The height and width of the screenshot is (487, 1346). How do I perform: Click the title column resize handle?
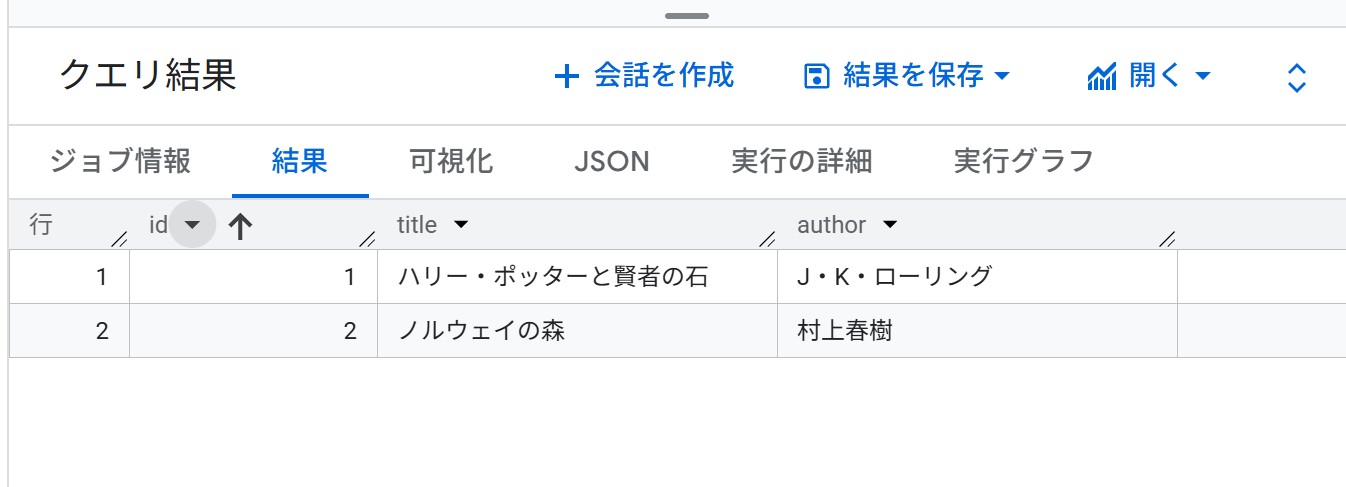coord(767,238)
